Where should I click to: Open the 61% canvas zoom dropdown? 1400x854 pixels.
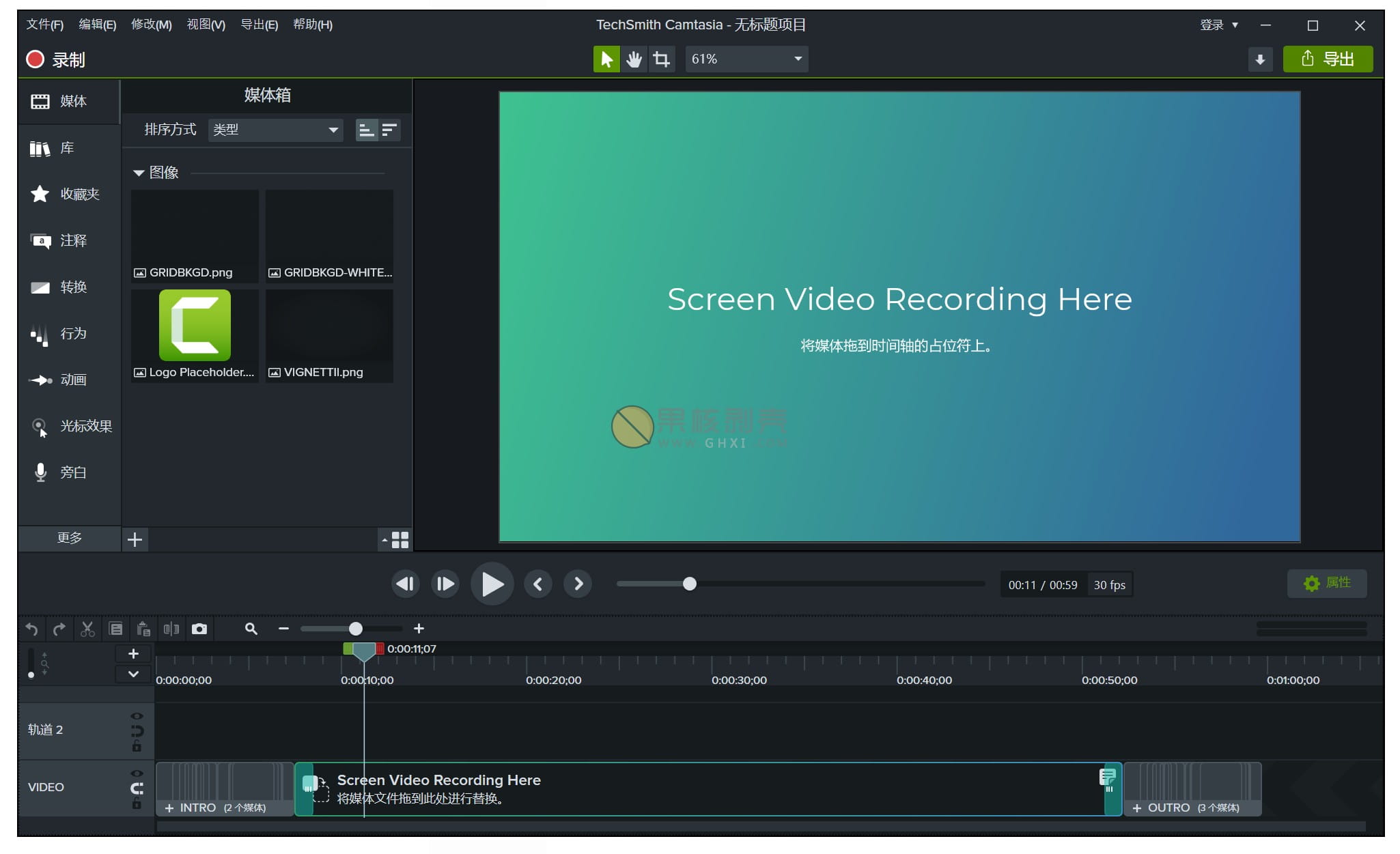[x=746, y=59]
